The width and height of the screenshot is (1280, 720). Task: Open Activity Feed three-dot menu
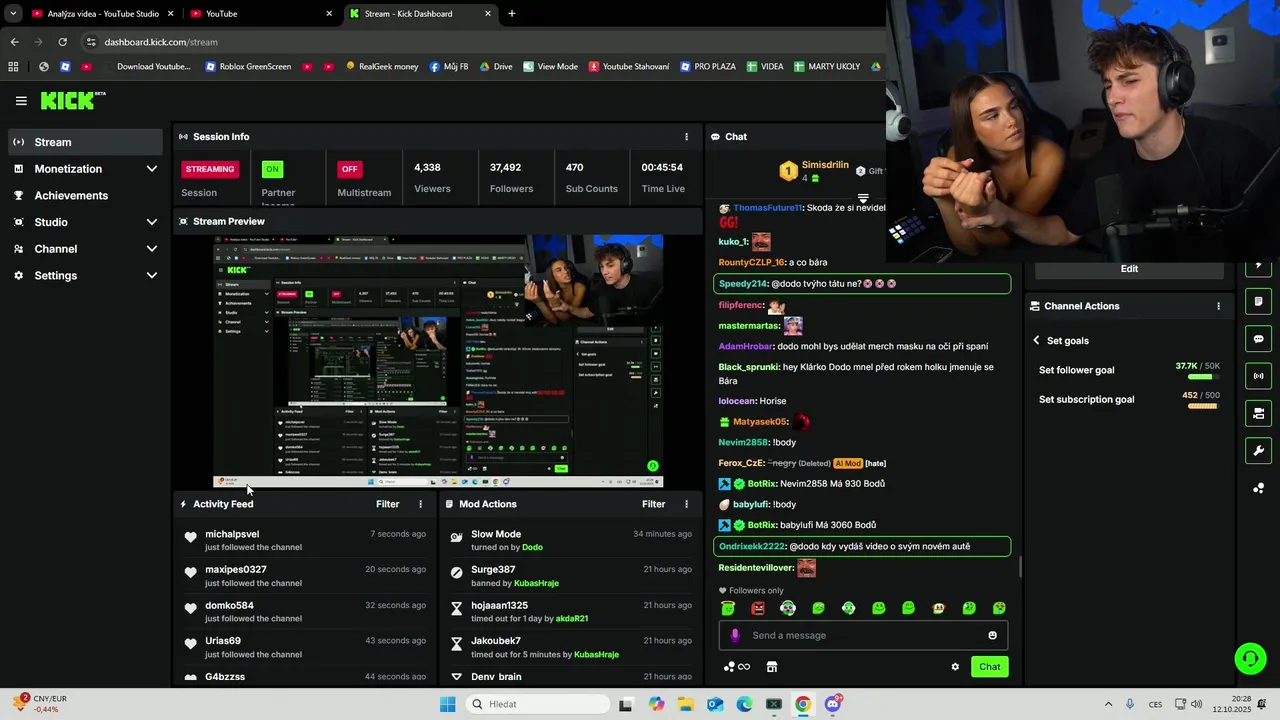(x=420, y=504)
